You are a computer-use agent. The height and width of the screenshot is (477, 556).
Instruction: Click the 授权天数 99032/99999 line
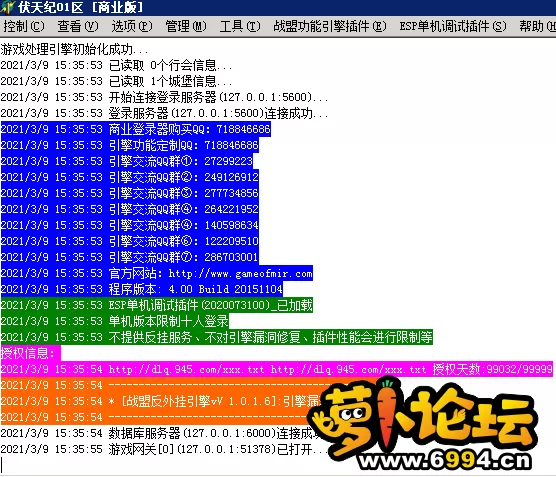coord(277,369)
